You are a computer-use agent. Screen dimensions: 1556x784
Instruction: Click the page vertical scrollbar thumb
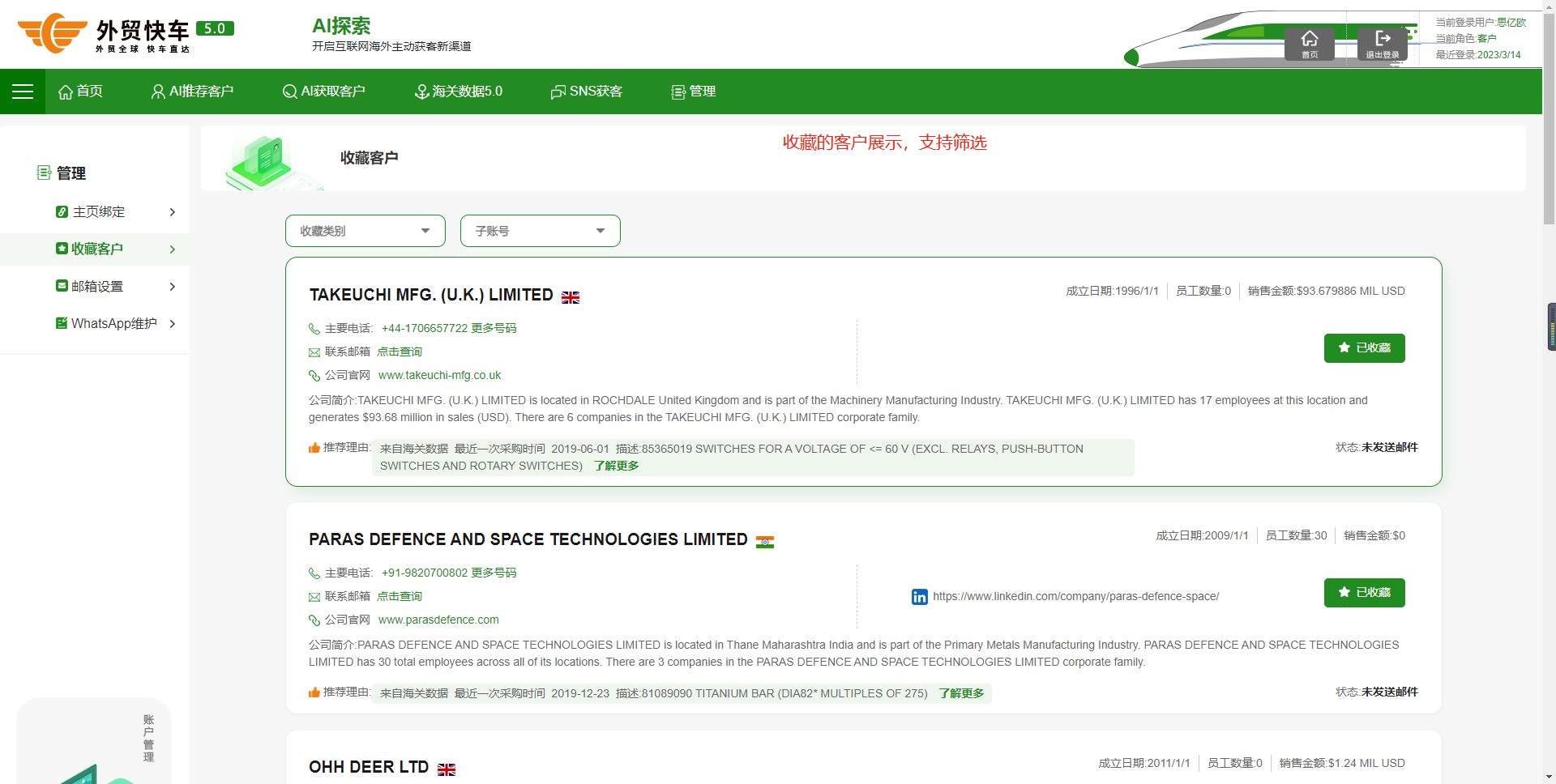(1550, 120)
